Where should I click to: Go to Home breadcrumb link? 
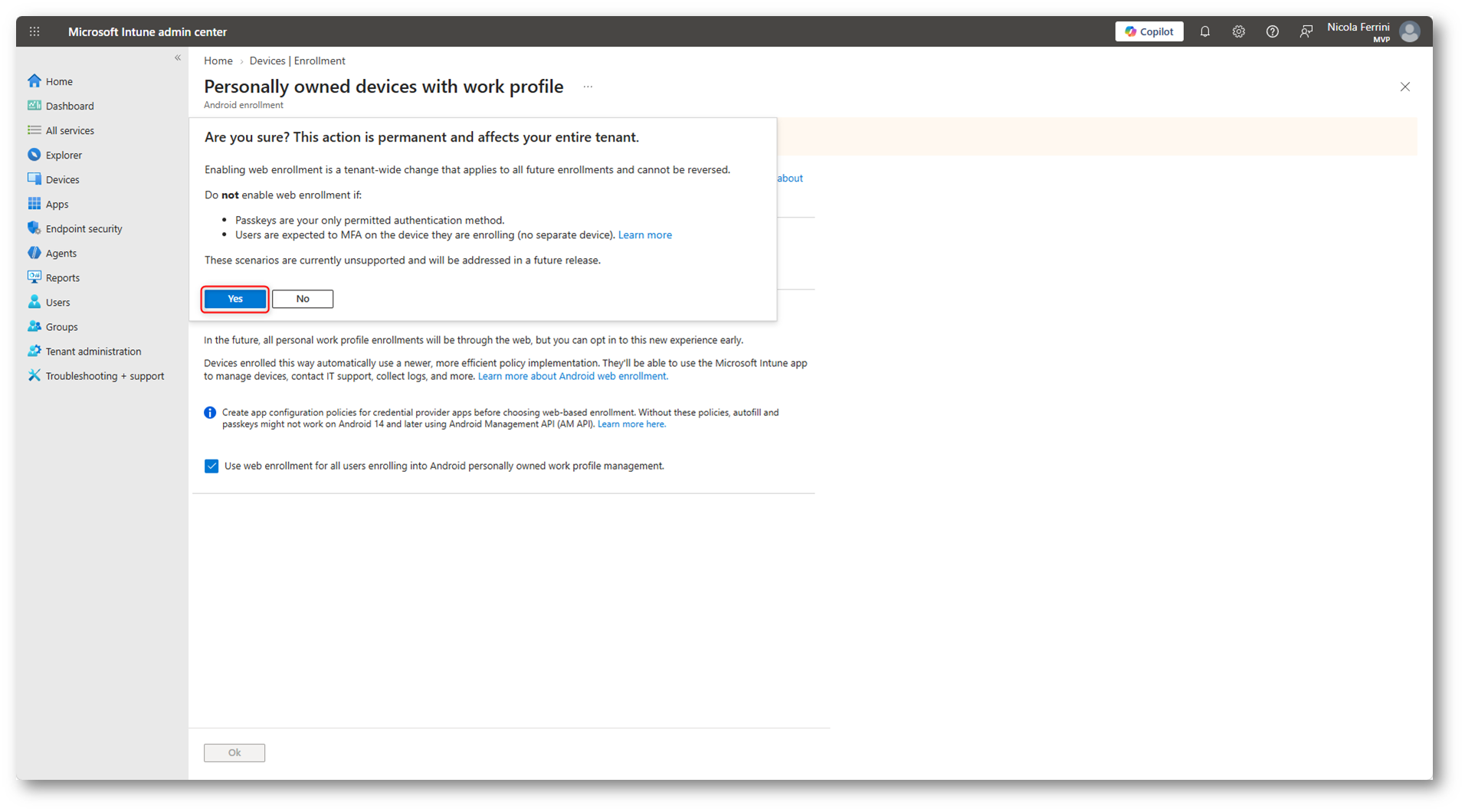218,61
